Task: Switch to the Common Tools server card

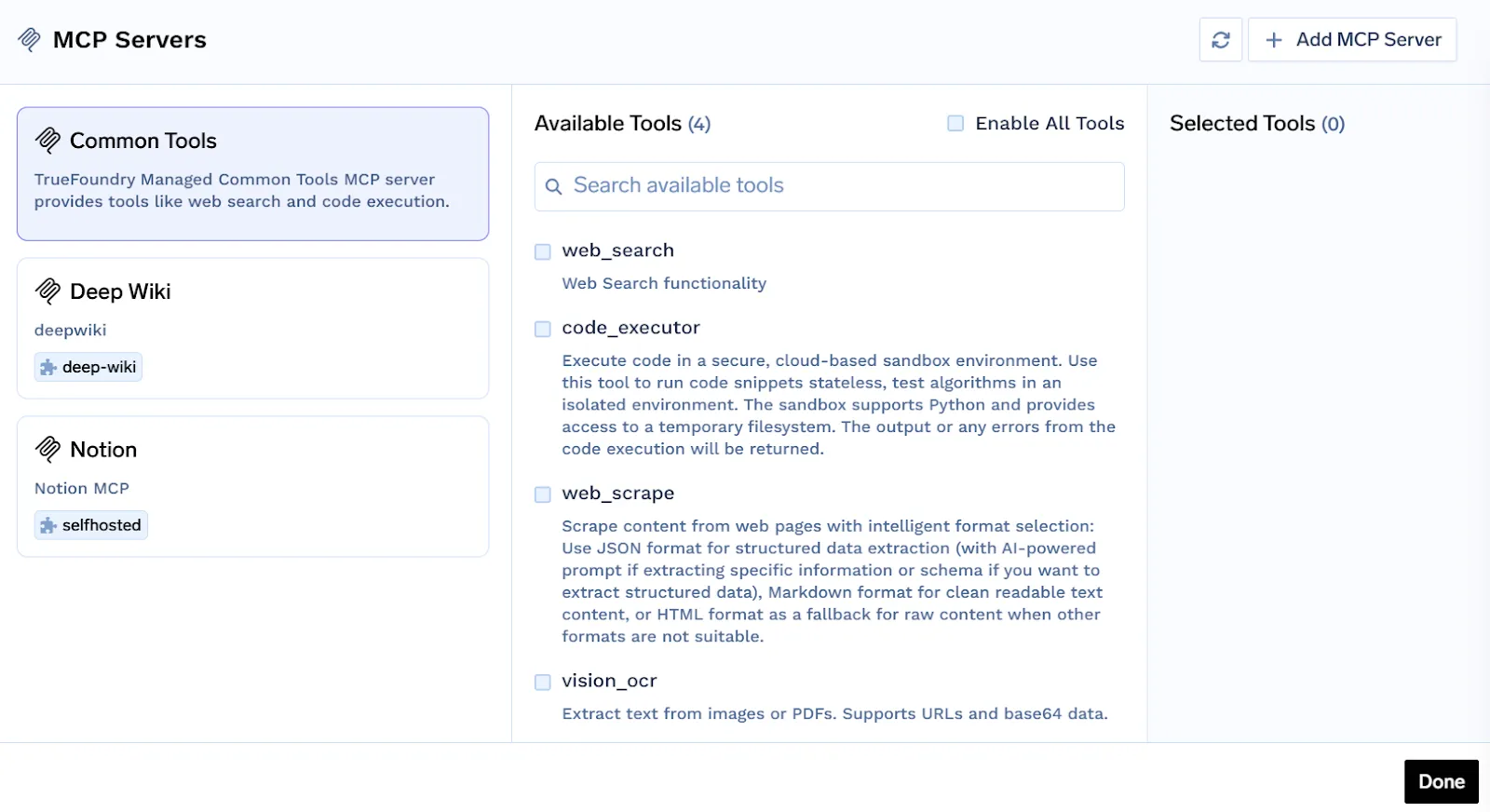Action: click(252, 173)
